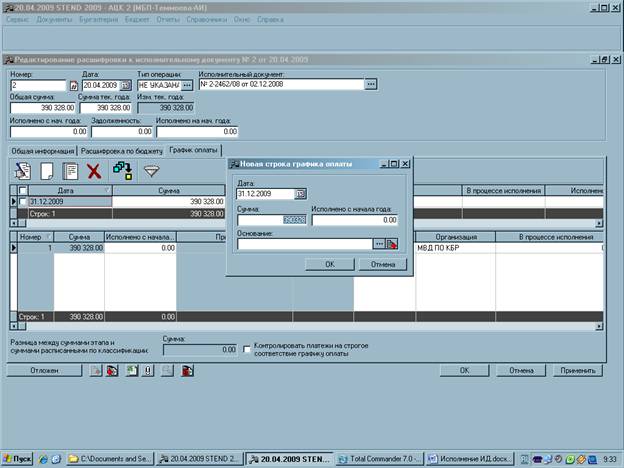Screen dimensions: 624x468
Task: Open calendar picker next to date 20.04.2009
Action: (126, 85)
